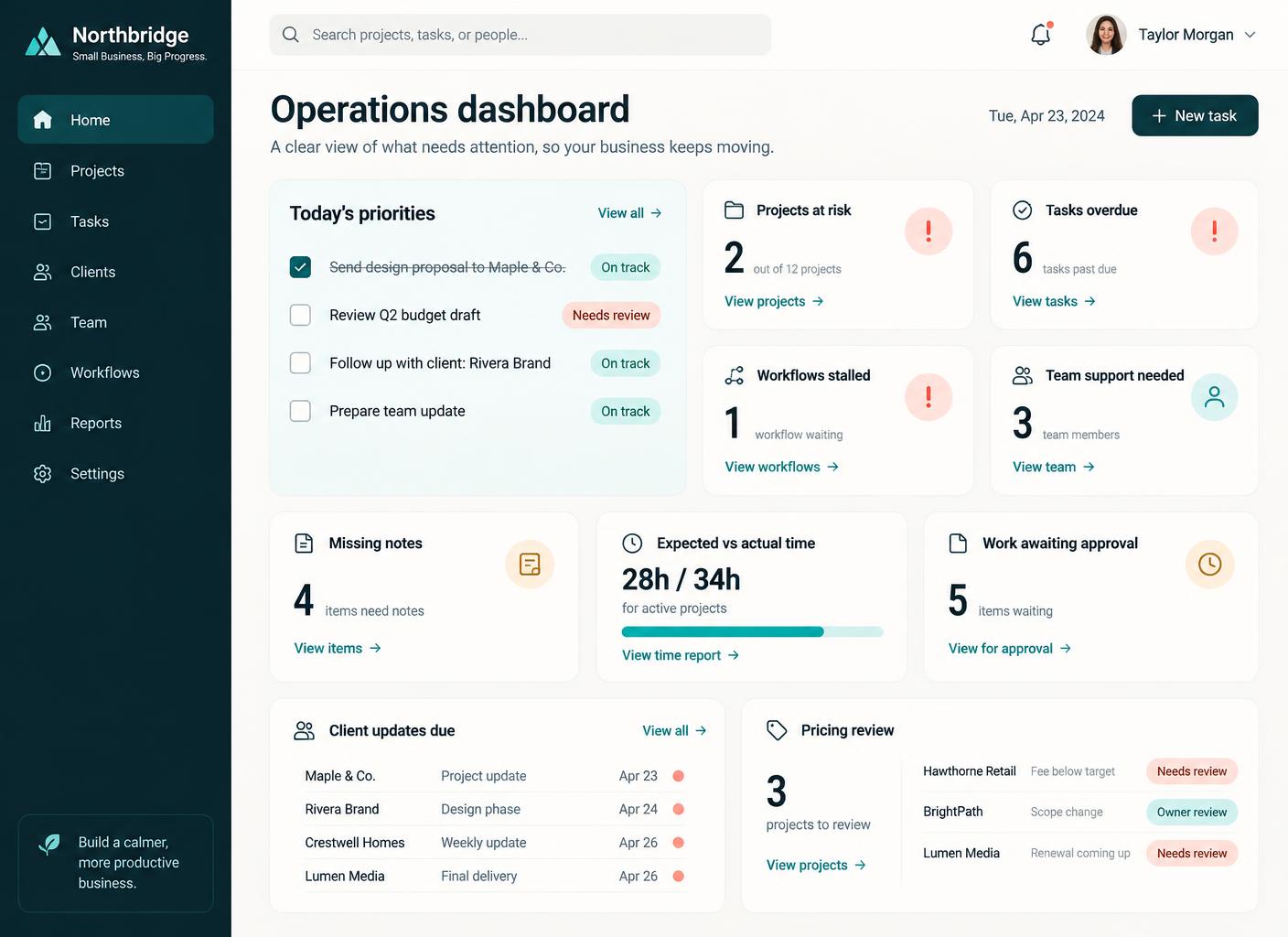The image size is (1288, 937).
Task: Click Taylor Morgan's profile avatar
Action: point(1106,35)
